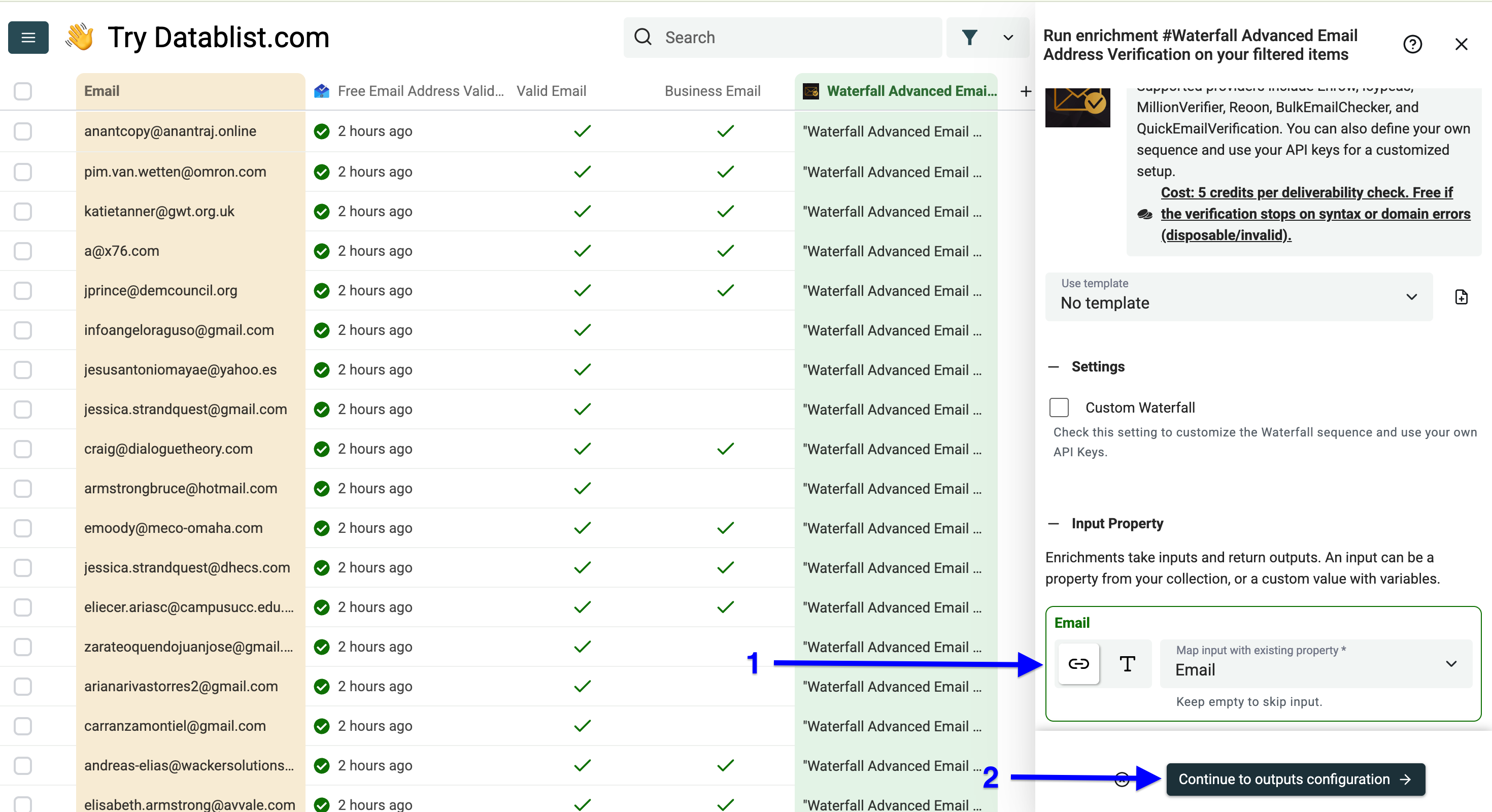Select row checkbox for anantcopy@anantraj.online
1492x812 pixels.
(23, 131)
